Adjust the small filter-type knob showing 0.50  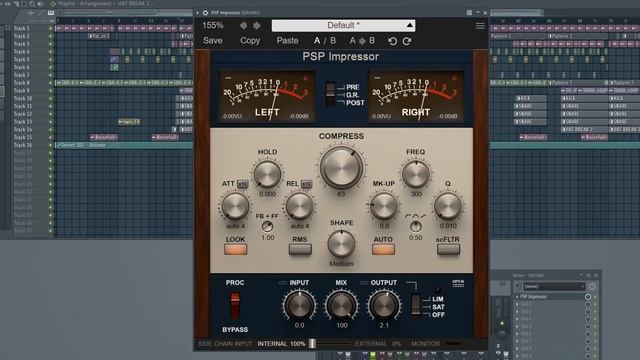pyautogui.click(x=416, y=227)
